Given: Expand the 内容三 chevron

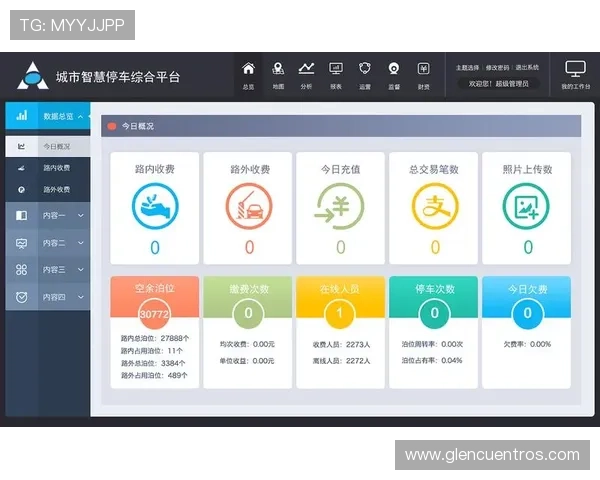Looking at the screenshot, I should click(x=81, y=269).
